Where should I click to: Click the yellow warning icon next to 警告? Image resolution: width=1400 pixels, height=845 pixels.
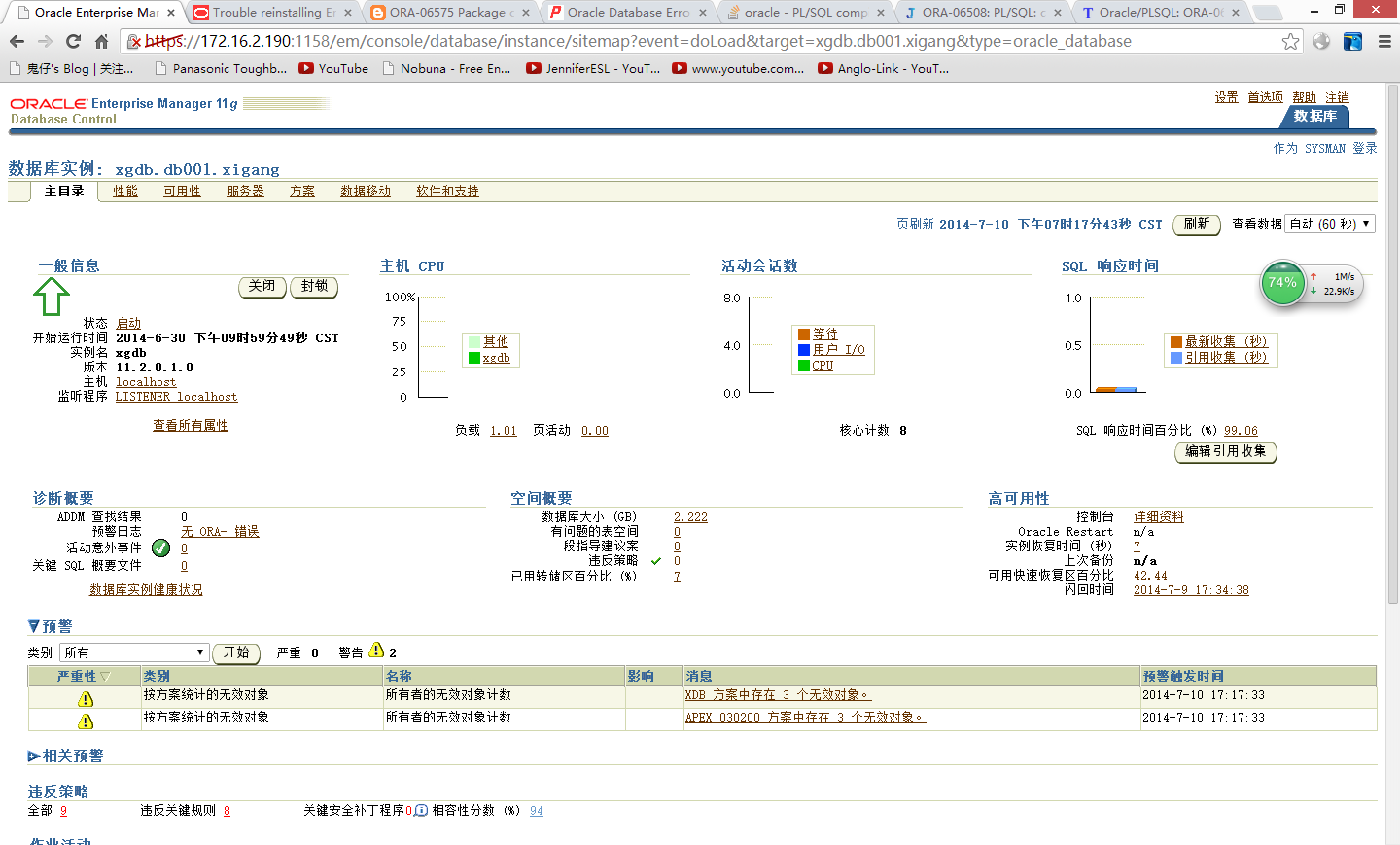pos(376,651)
